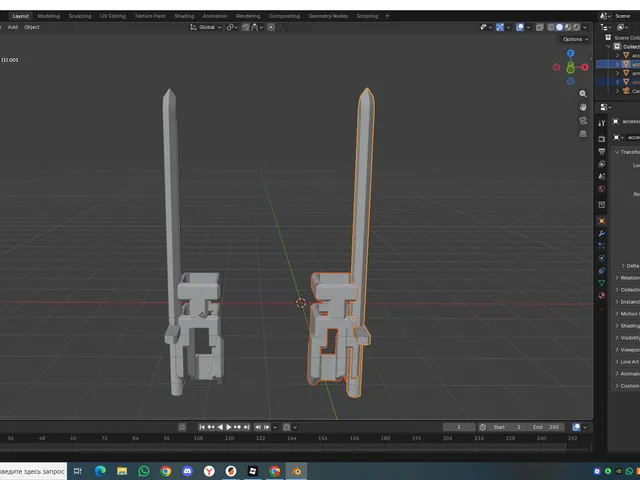
Task: Toggle timeline auto keying record button
Action: point(182,427)
